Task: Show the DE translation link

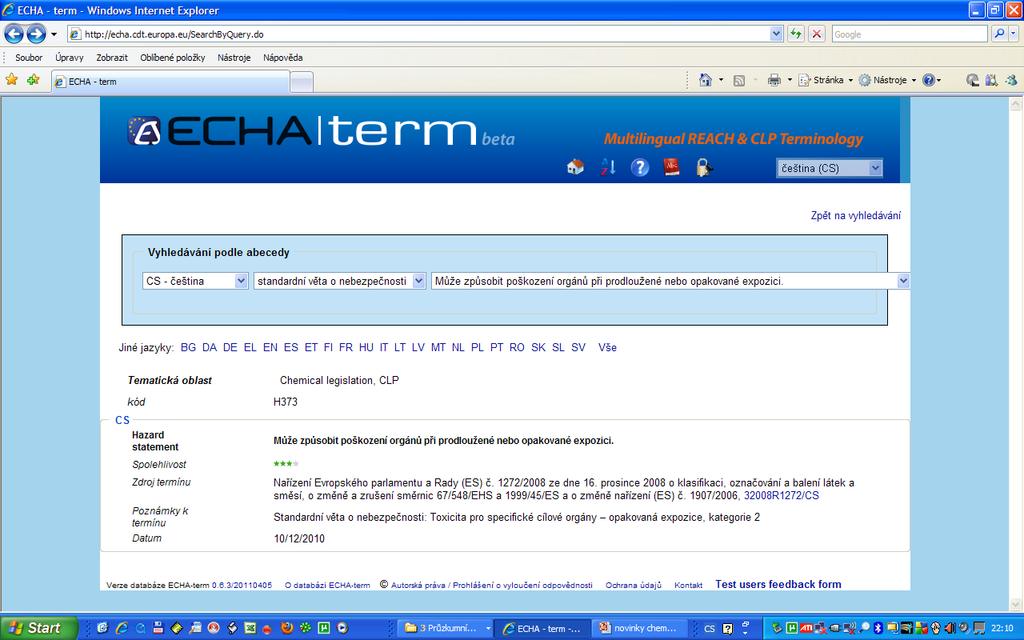Action: 230,347
